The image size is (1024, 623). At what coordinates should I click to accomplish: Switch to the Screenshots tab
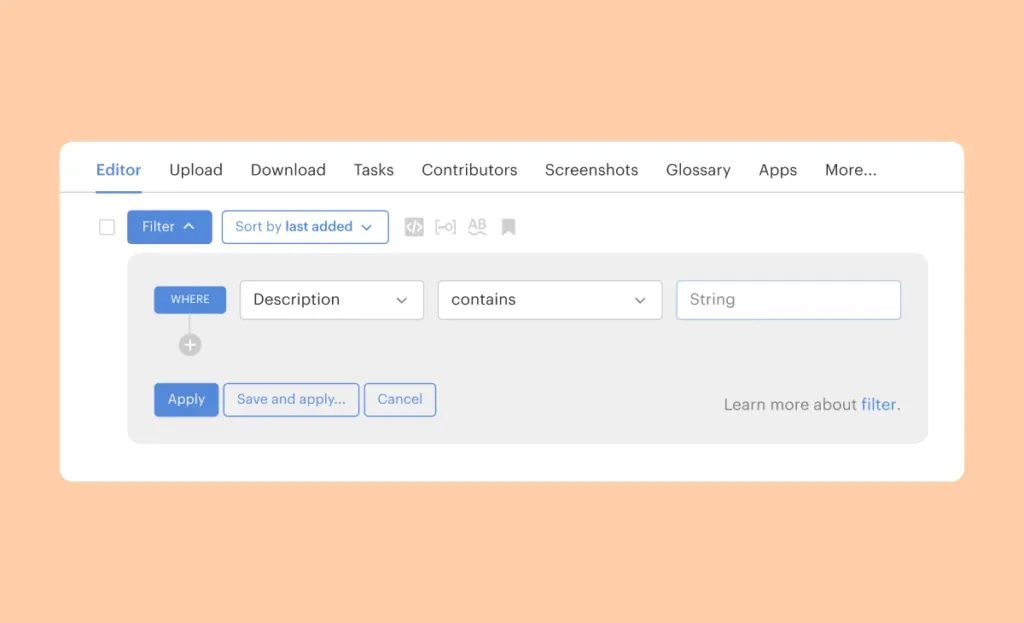click(591, 170)
